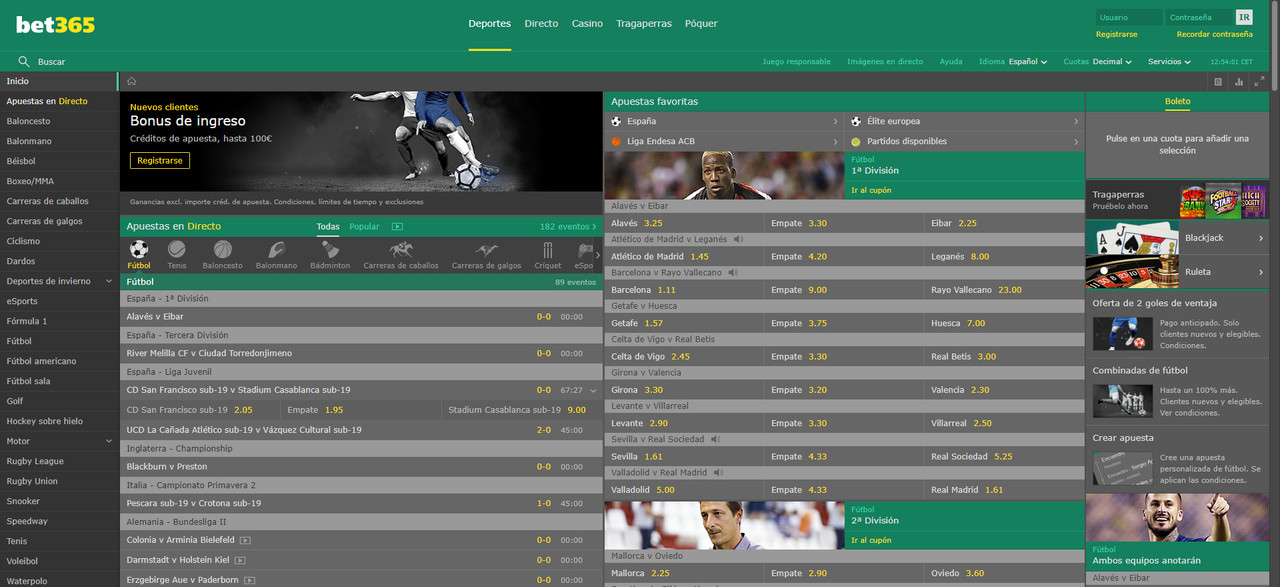Open Boxeo/MMA in sidebar
Image resolution: width=1280 pixels, height=587 pixels.
(x=59, y=181)
